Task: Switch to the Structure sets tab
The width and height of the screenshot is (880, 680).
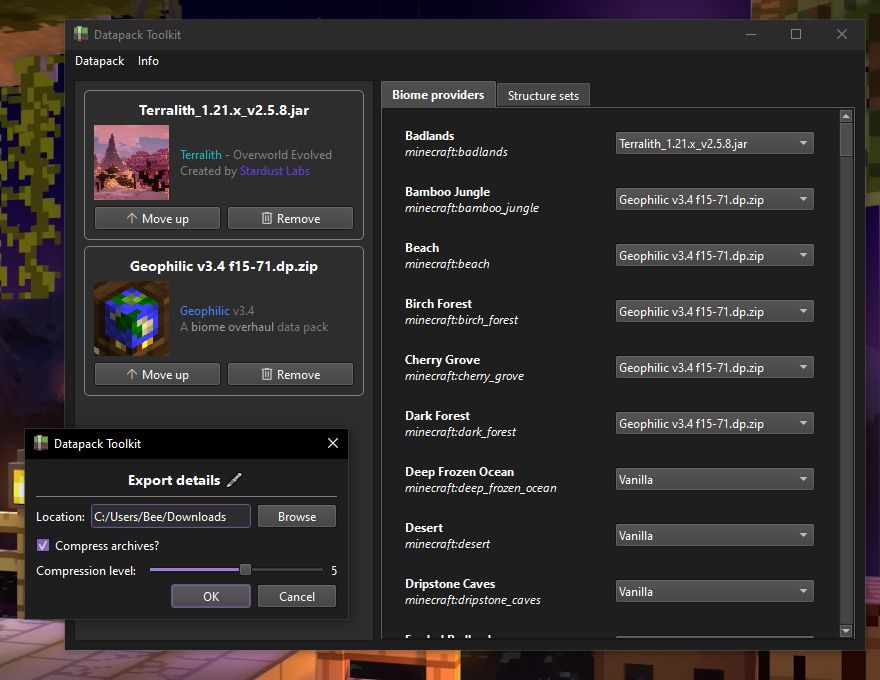Action: tap(543, 95)
